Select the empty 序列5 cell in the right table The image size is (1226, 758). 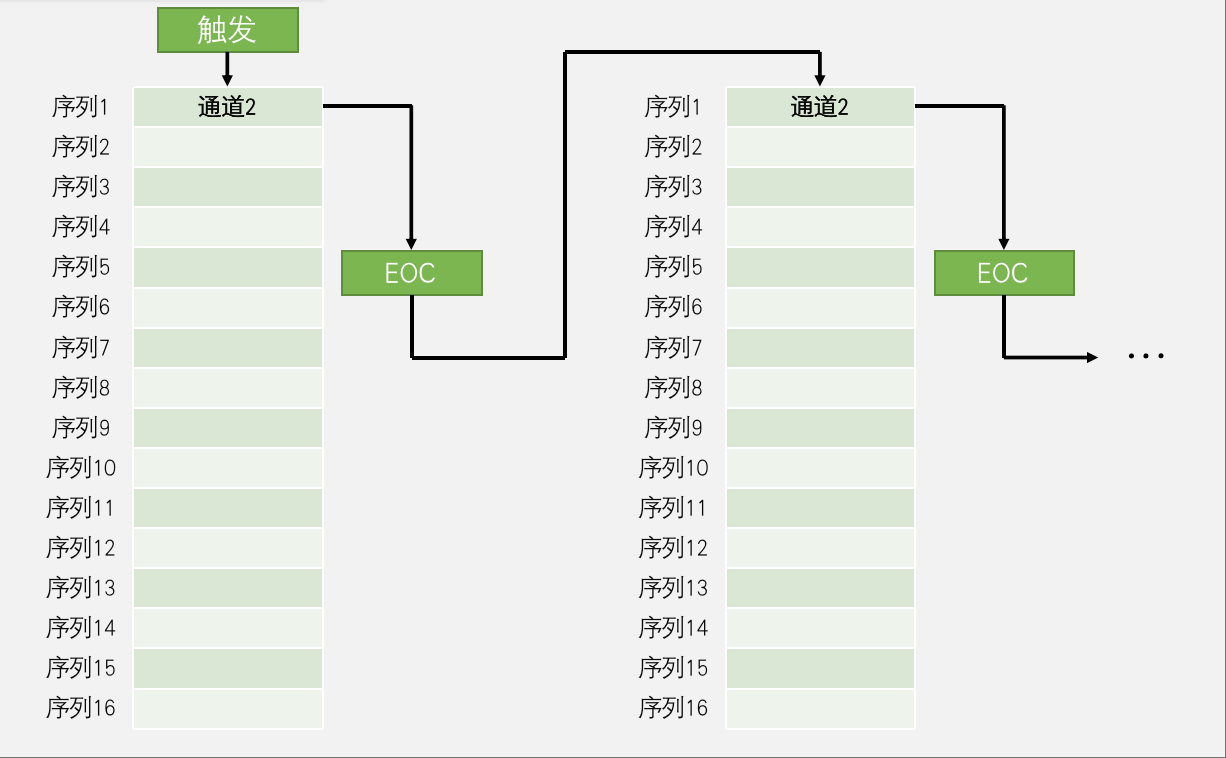pyautogui.click(x=820, y=267)
